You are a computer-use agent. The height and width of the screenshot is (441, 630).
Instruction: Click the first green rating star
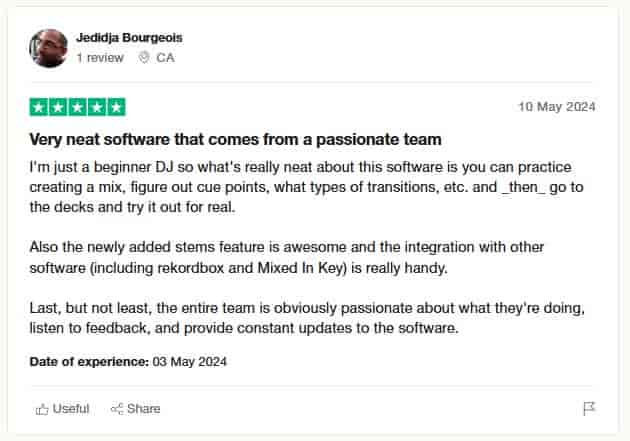[40, 107]
